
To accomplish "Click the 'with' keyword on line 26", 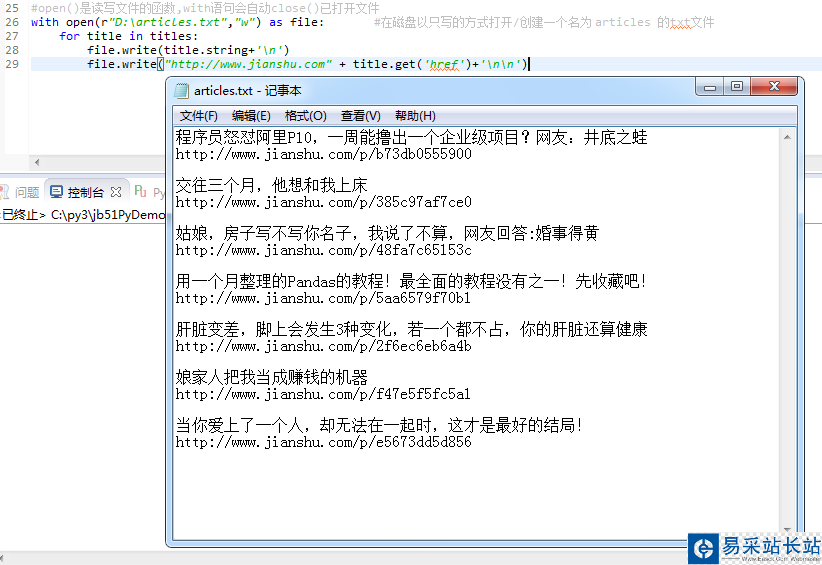I will coord(45,22).
